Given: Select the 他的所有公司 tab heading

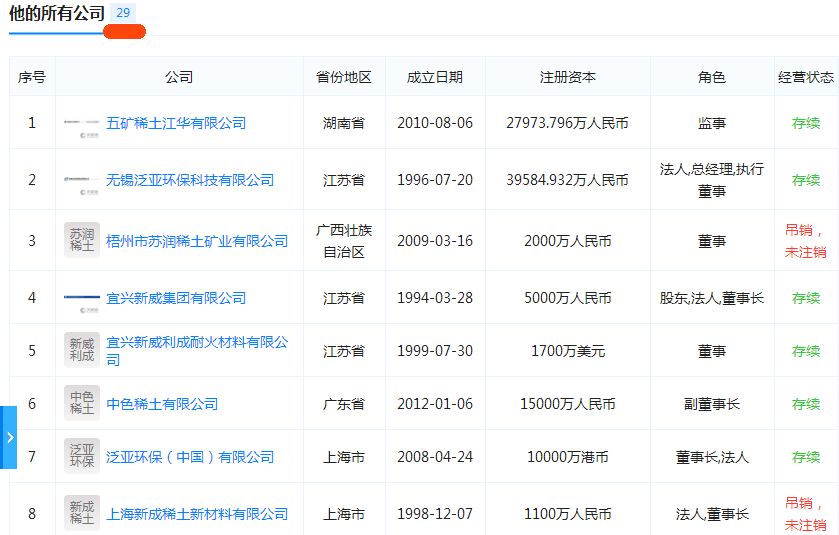Looking at the screenshot, I should point(57,13).
